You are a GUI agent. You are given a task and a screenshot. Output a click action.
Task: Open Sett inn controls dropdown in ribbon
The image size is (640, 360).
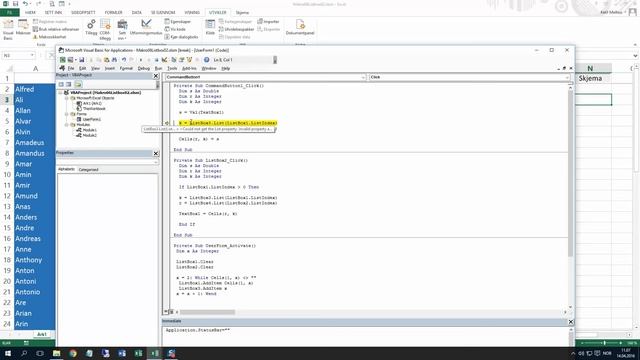pyautogui.click(x=122, y=29)
